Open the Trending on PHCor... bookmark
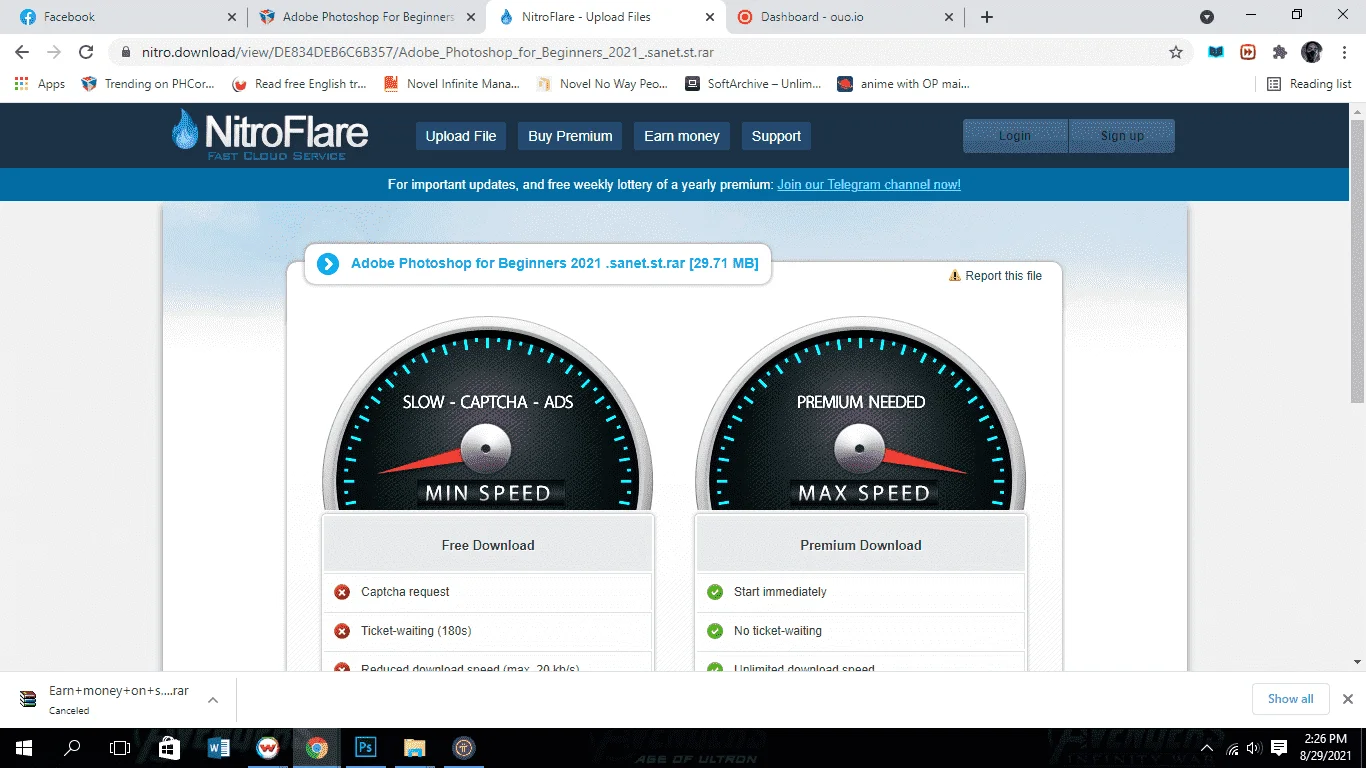This screenshot has height=768, width=1366. coord(148,84)
